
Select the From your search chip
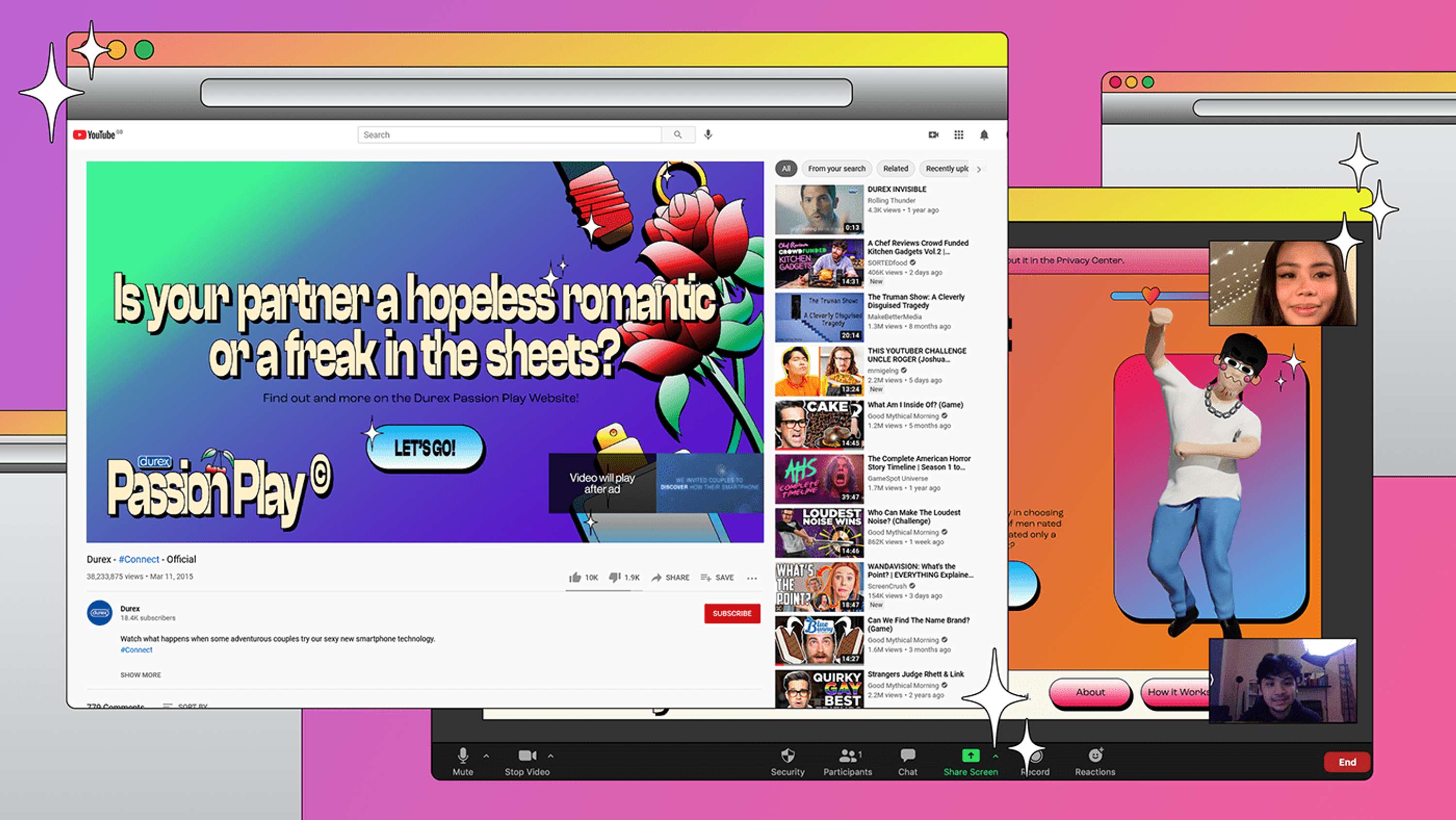tap(837, 168)
